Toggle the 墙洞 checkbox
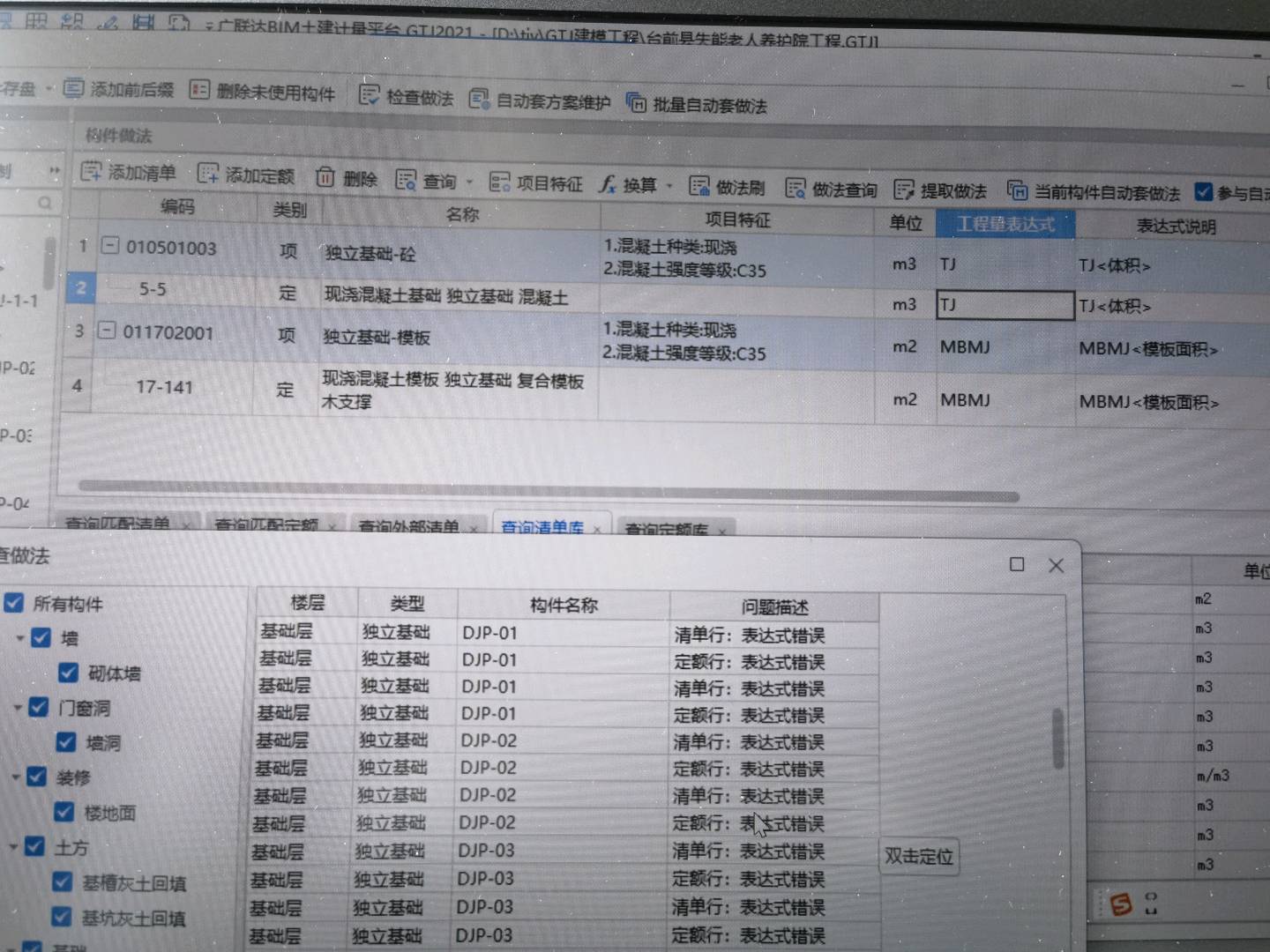This screenshot has width=1270, height=952. coord(65,742)
